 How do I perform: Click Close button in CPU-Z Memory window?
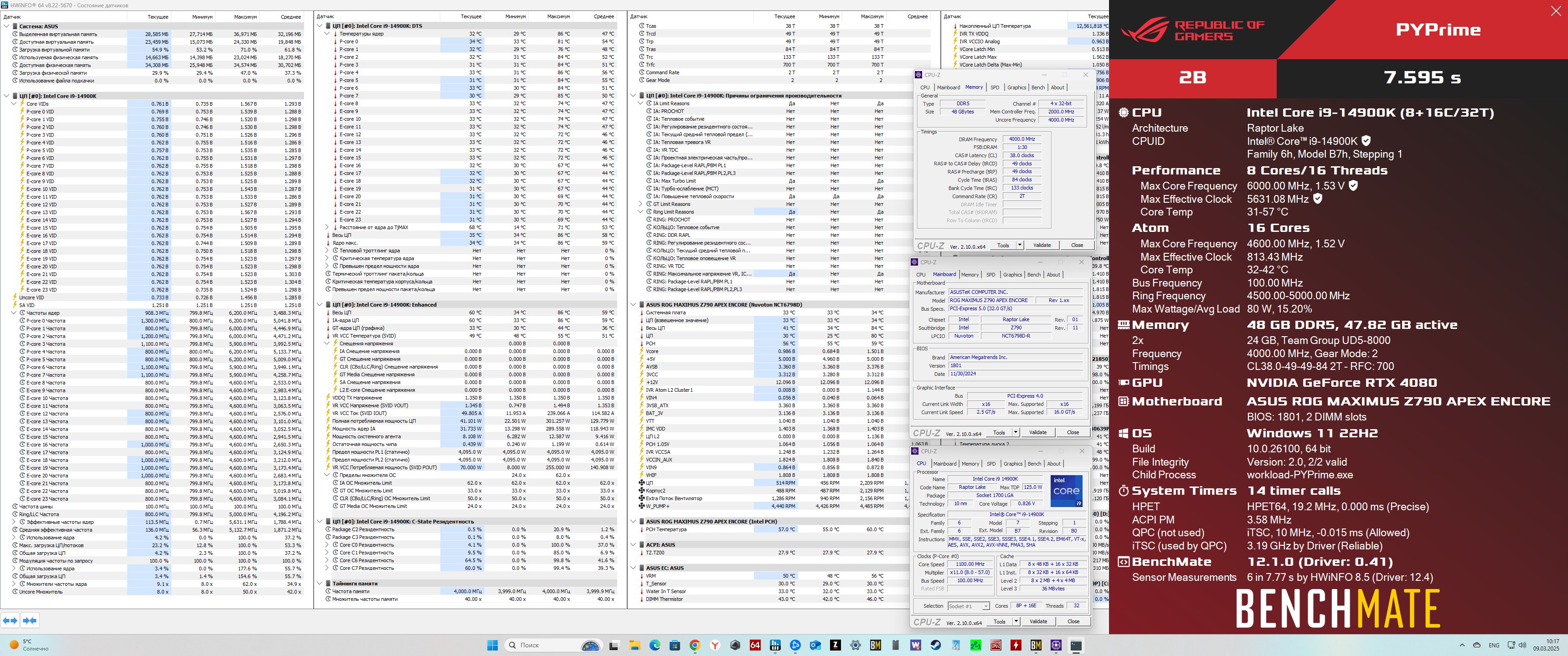[1077, 245]
